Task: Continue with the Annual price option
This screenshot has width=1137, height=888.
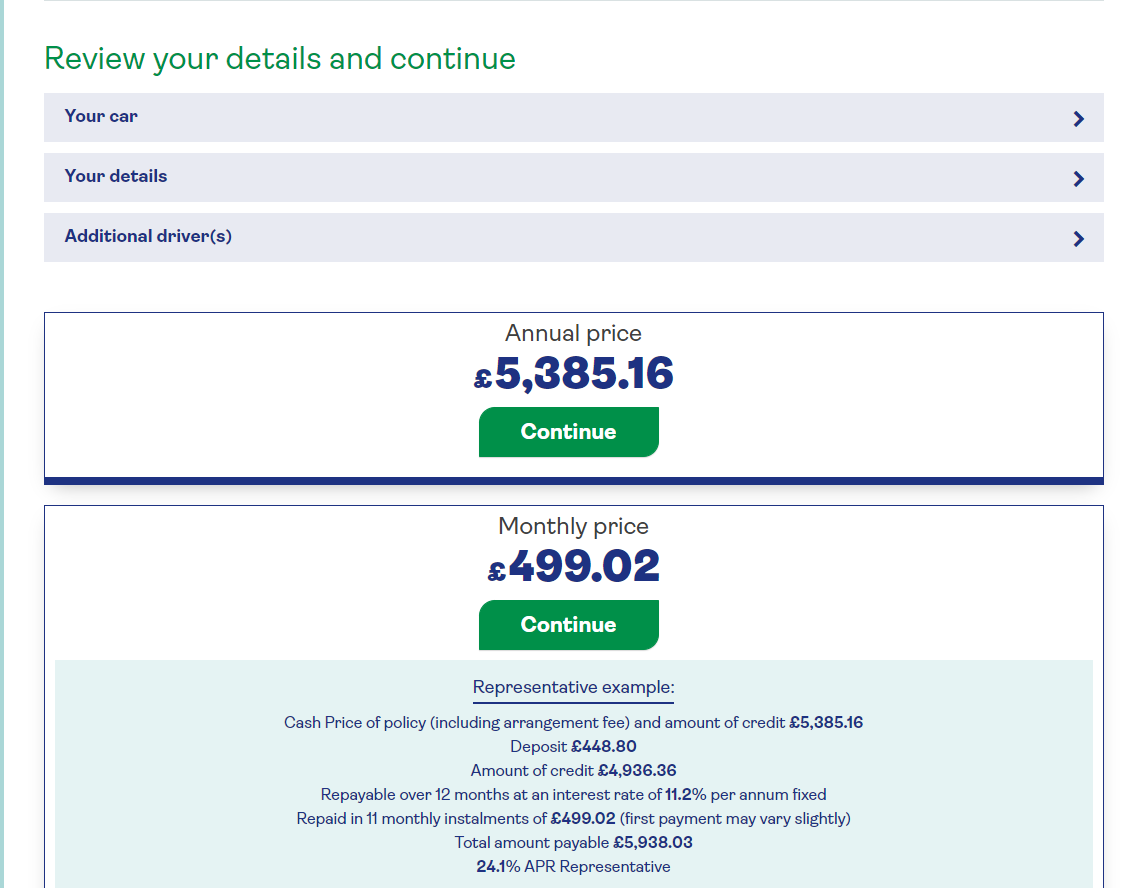Action: coord(568,432)
